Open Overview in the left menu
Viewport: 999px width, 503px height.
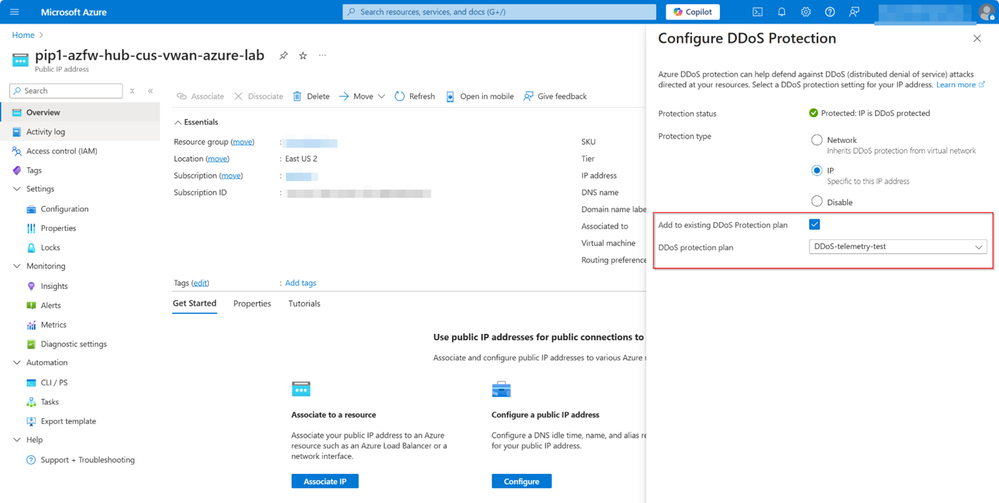click(x=80, y=112)
